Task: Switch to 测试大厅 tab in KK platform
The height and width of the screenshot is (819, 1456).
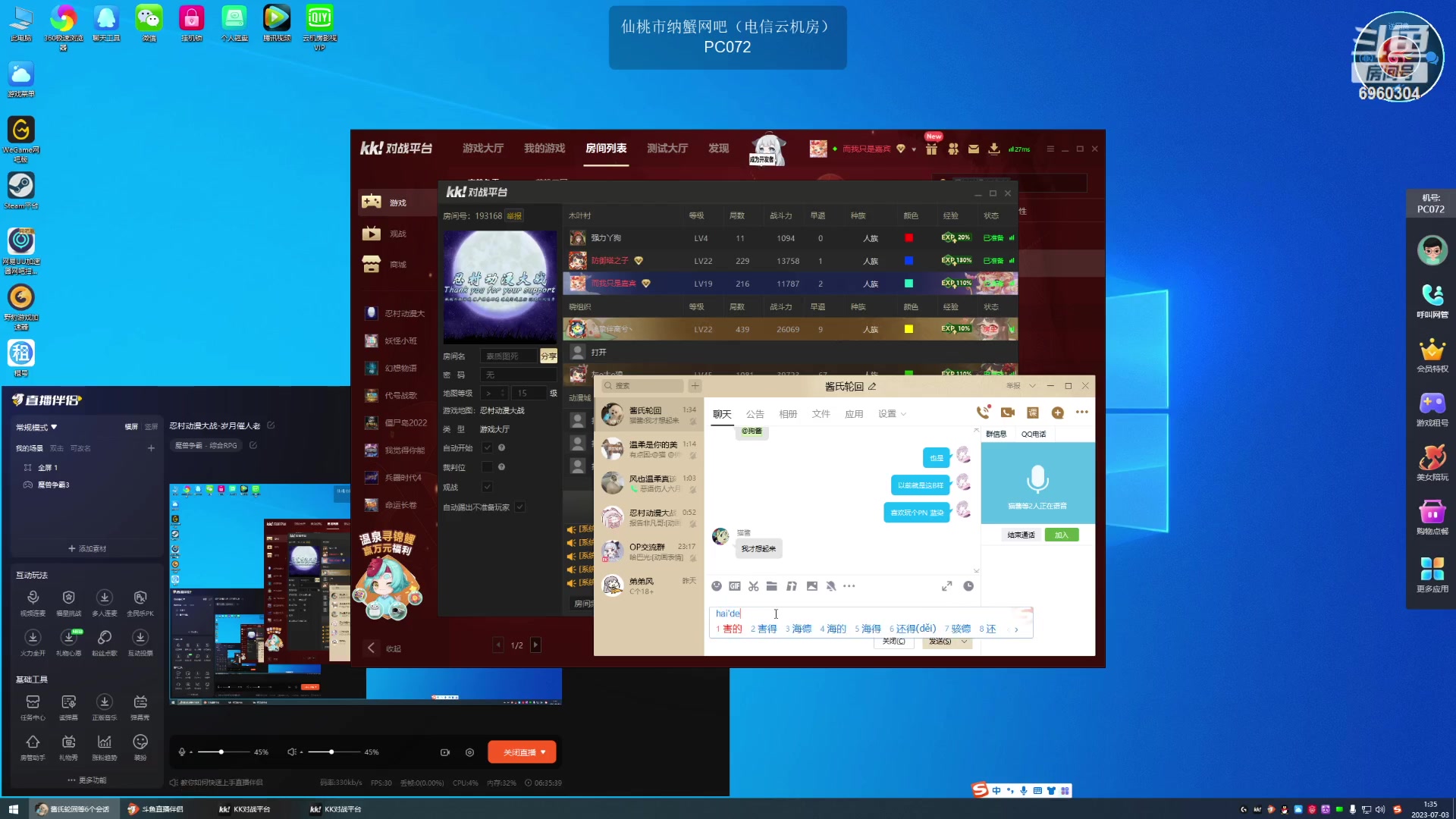Action: [667, 149]
